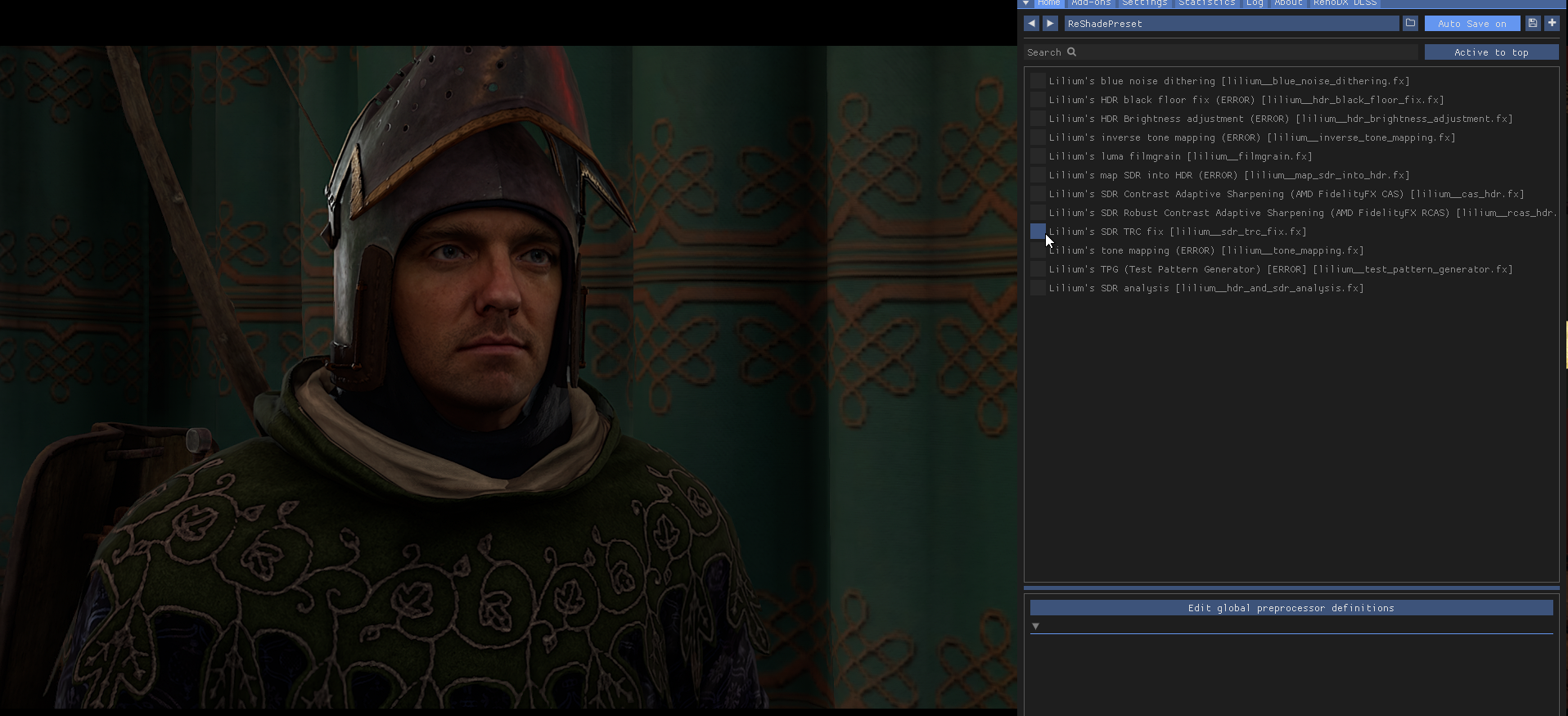
Task: Toggle the lilium__tone_mapping.fx checkbox
Action: tap(1038, 250)
